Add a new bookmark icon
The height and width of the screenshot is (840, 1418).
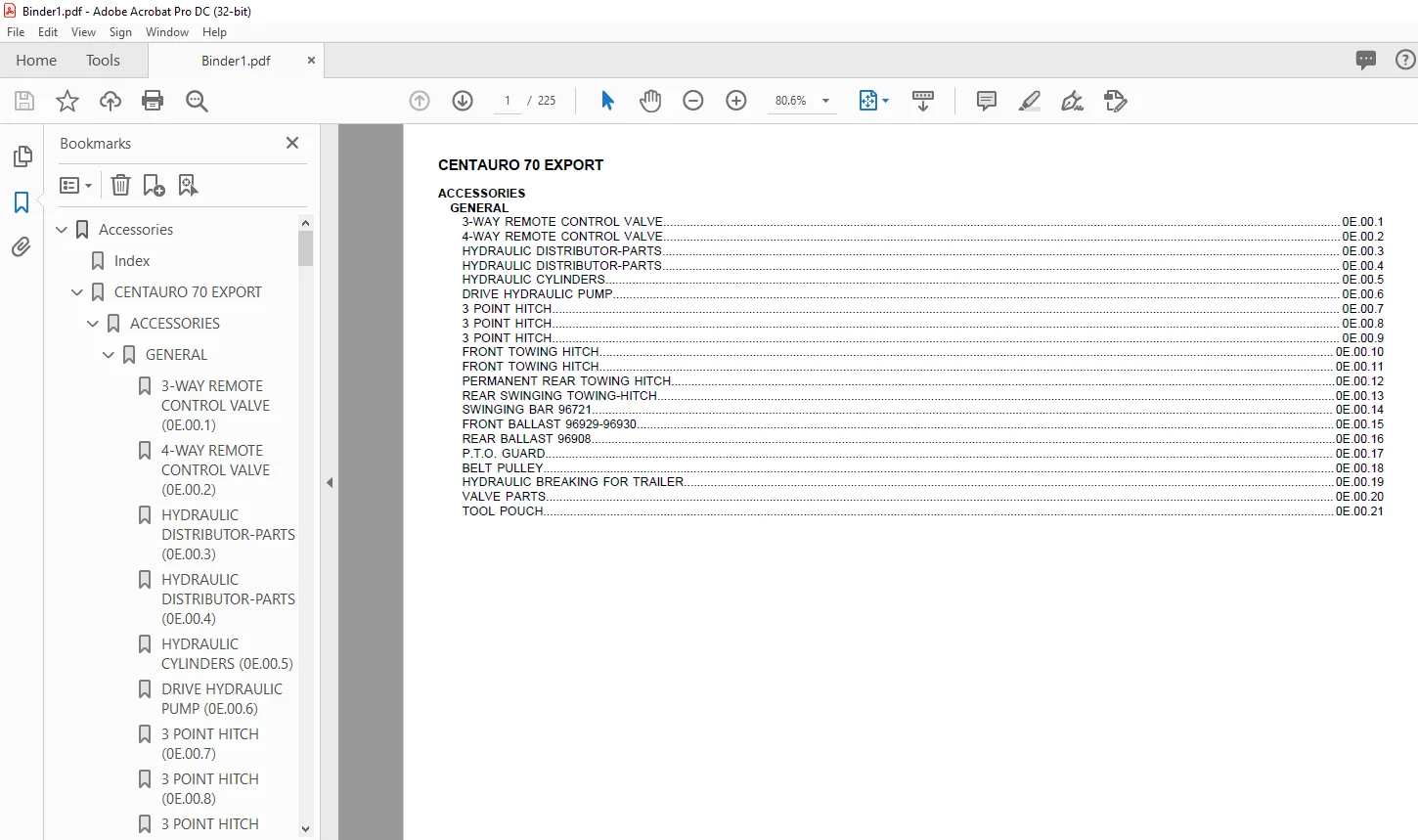pos(154,185)
